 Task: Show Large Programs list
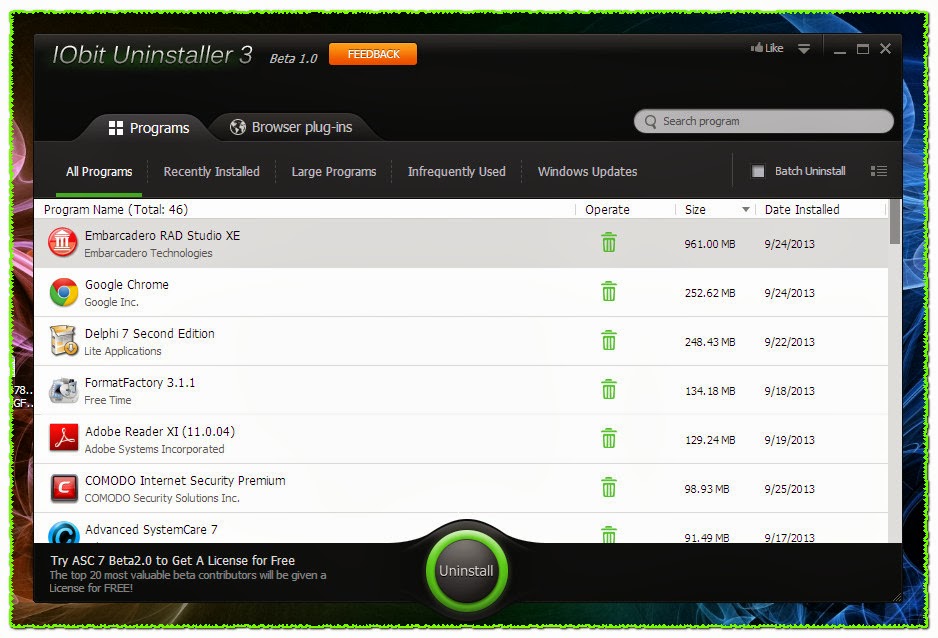coord(334,172)
